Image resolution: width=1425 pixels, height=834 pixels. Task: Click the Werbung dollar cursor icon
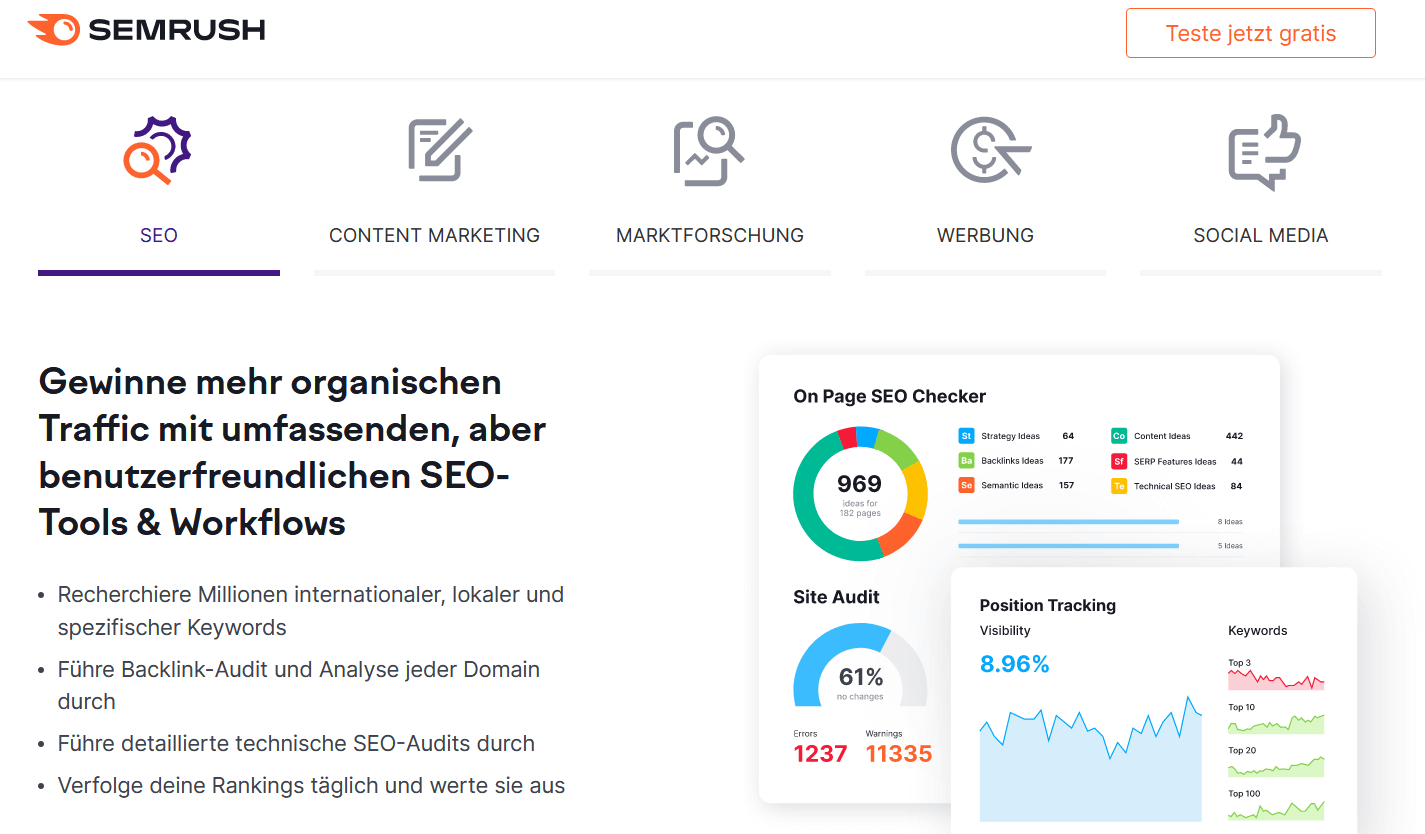pos(990,150)
